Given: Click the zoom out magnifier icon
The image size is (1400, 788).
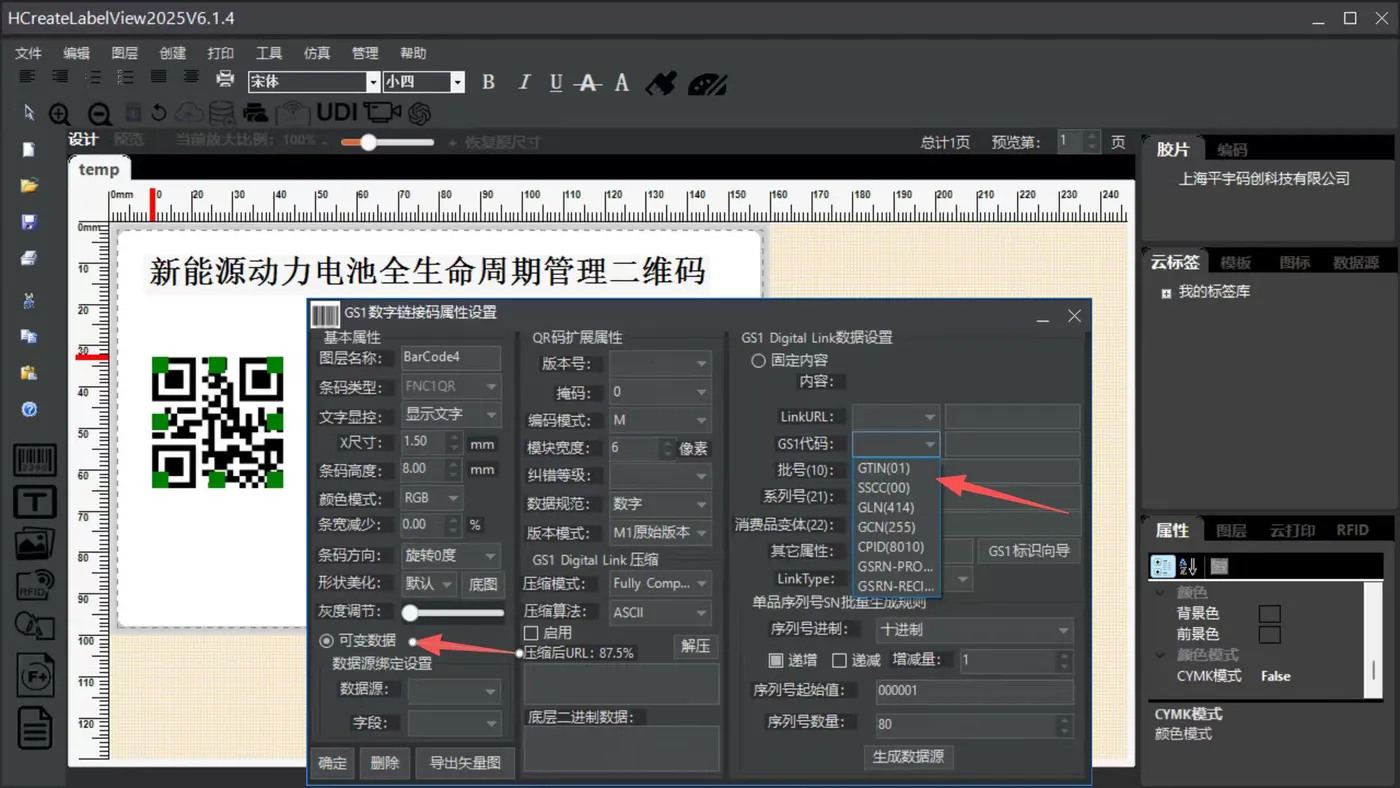Looking at the screenshot, I should tap(99, 114).
